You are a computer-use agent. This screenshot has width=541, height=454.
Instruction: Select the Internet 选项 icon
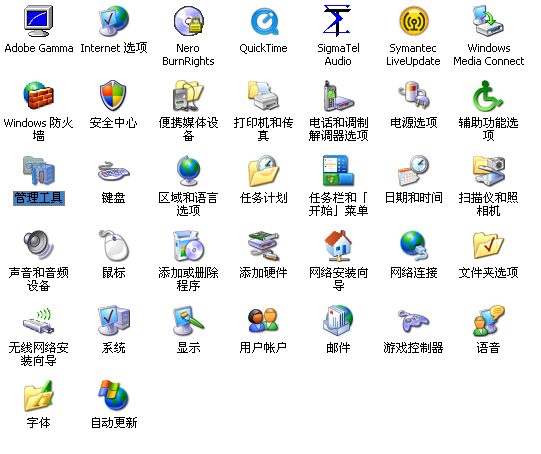point(114,21)
